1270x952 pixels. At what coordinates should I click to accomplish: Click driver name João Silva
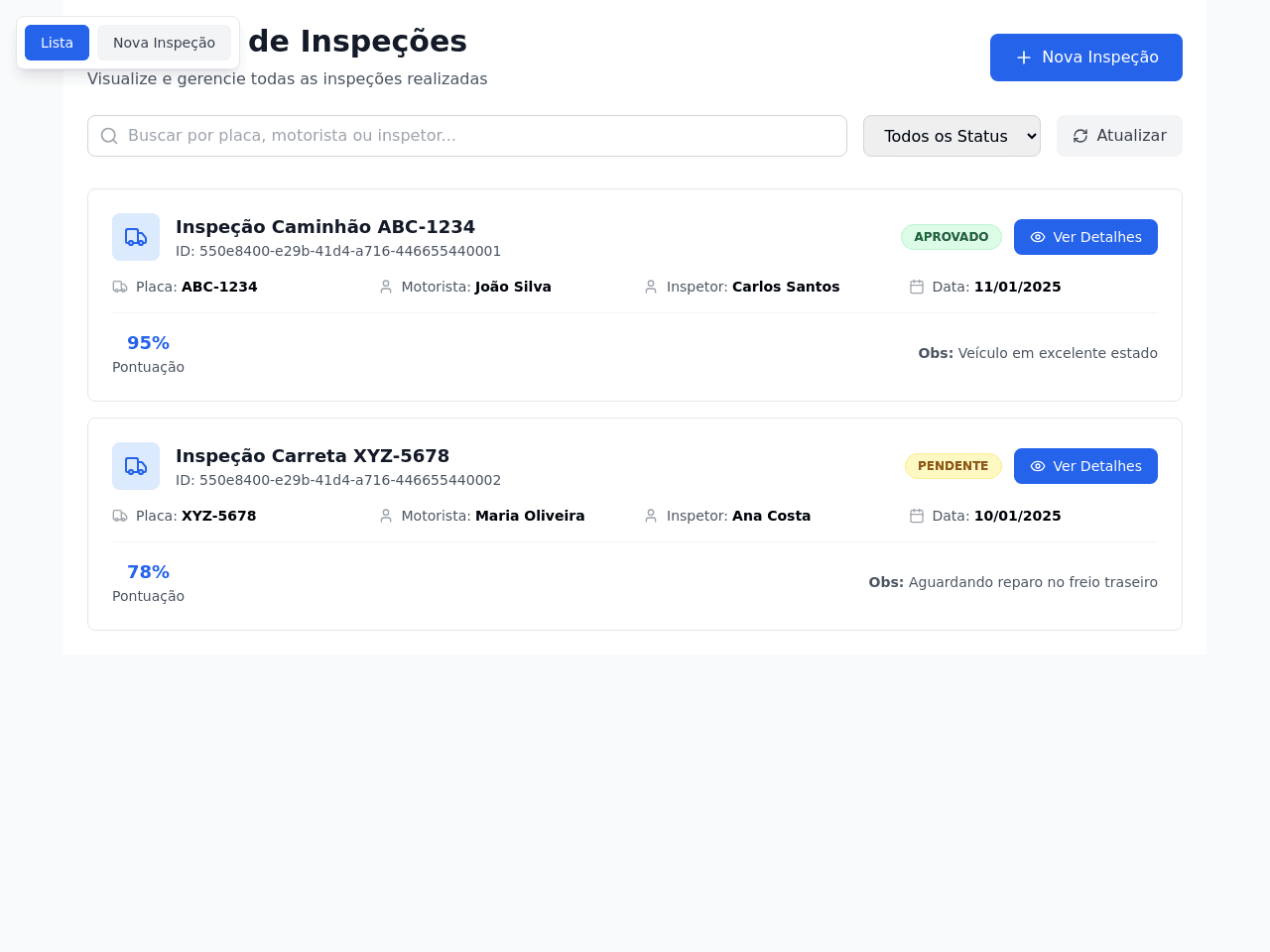click(x=513, y=287)
